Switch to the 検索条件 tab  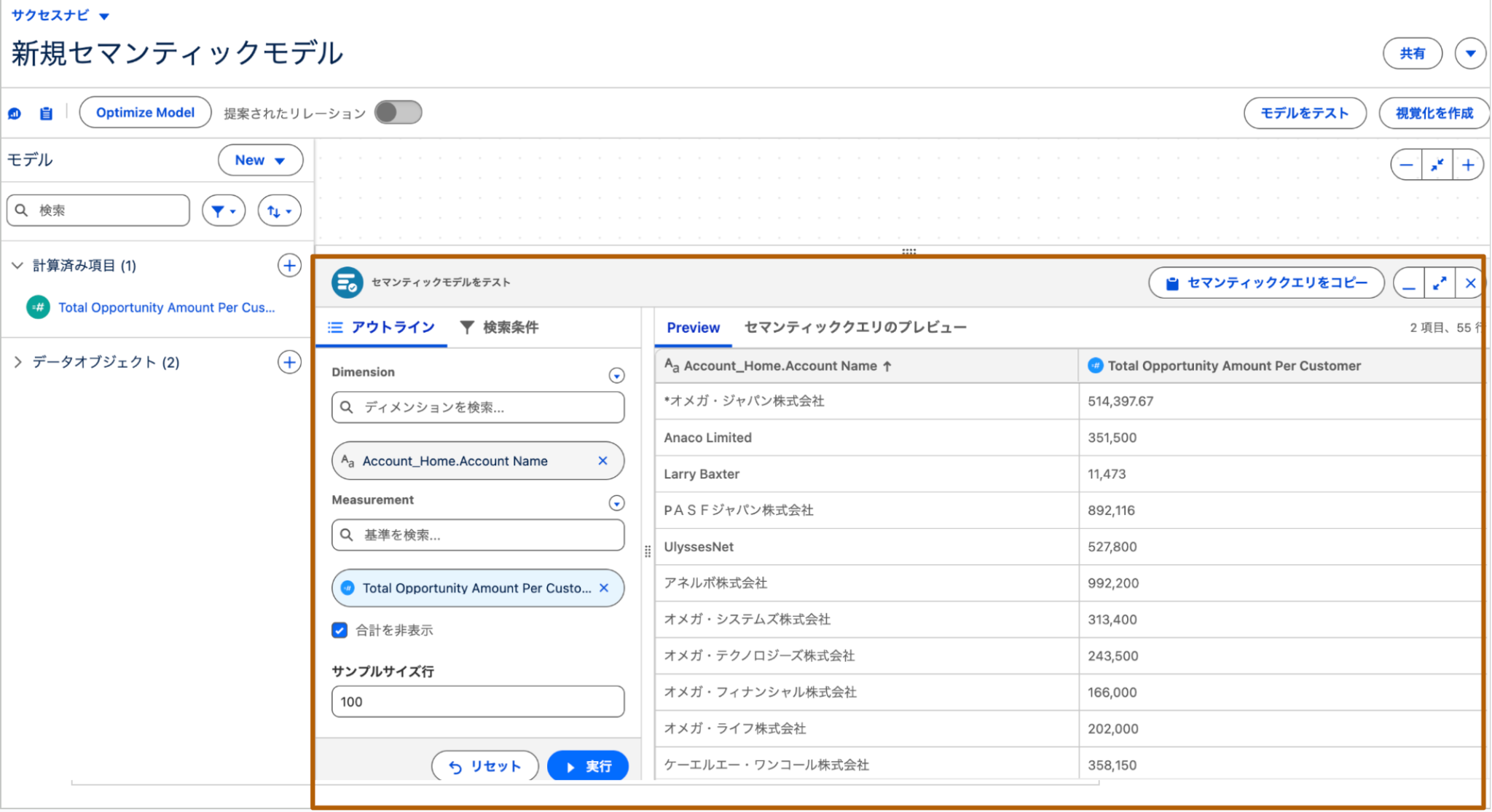pos(500,328)
